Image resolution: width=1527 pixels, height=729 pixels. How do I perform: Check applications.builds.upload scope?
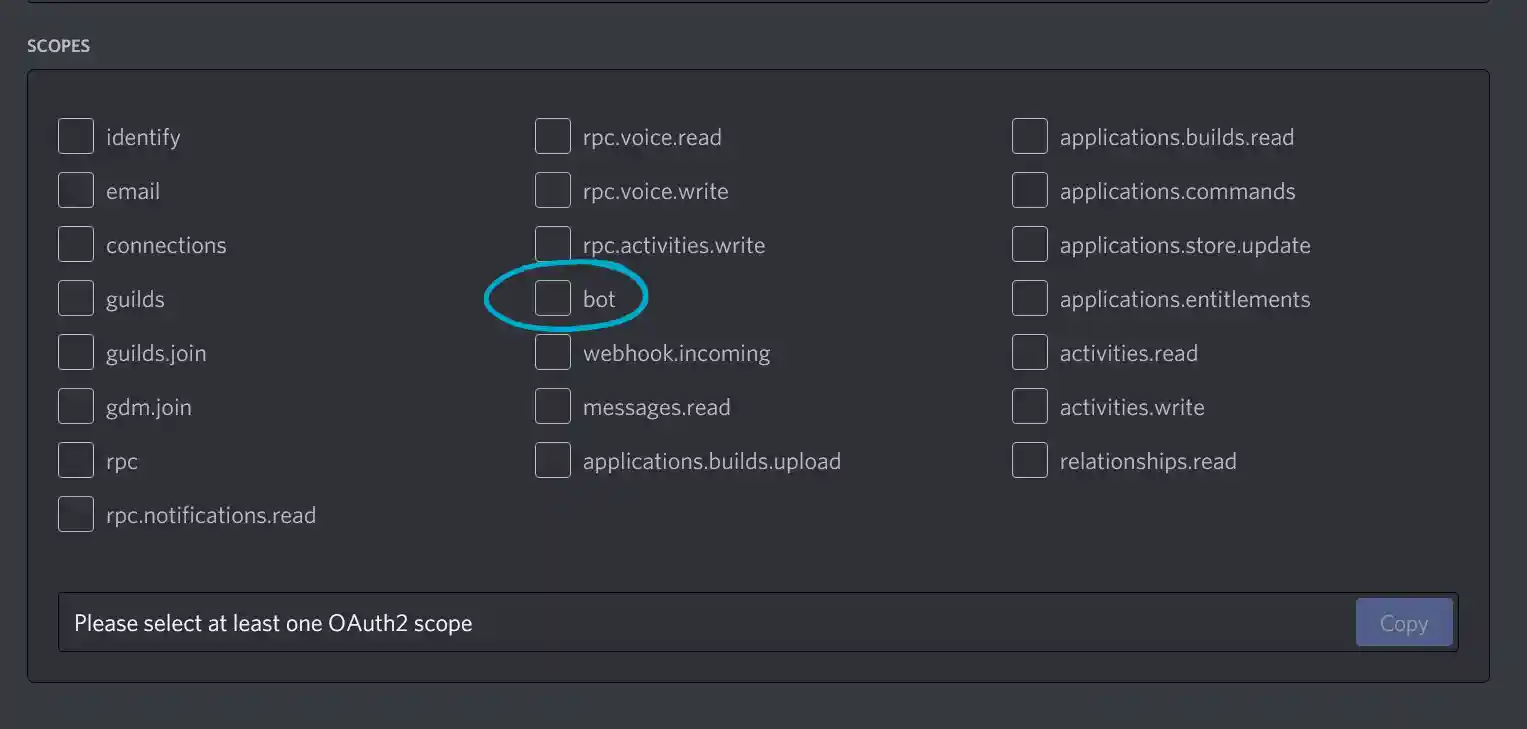click(x=552, y=460)
